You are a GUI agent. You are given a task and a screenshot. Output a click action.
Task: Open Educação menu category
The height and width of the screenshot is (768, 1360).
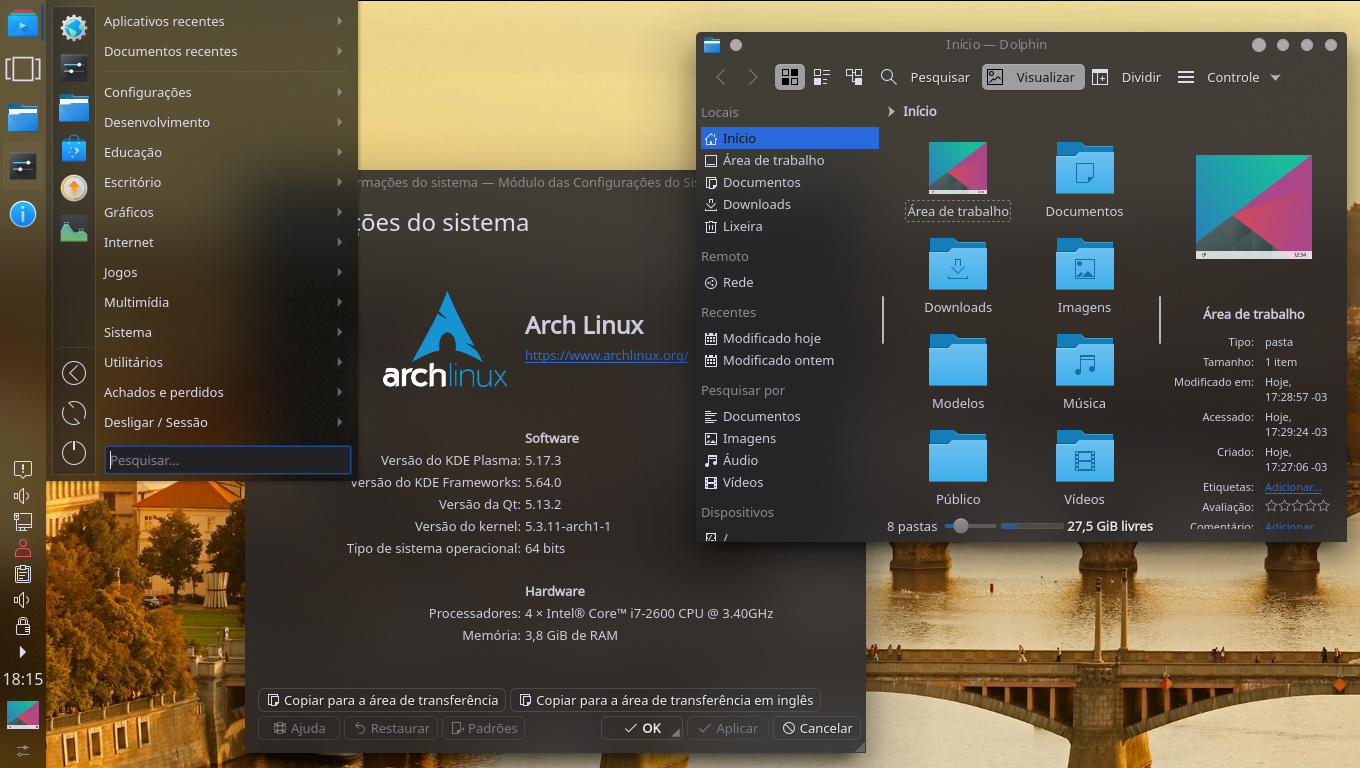225,152
